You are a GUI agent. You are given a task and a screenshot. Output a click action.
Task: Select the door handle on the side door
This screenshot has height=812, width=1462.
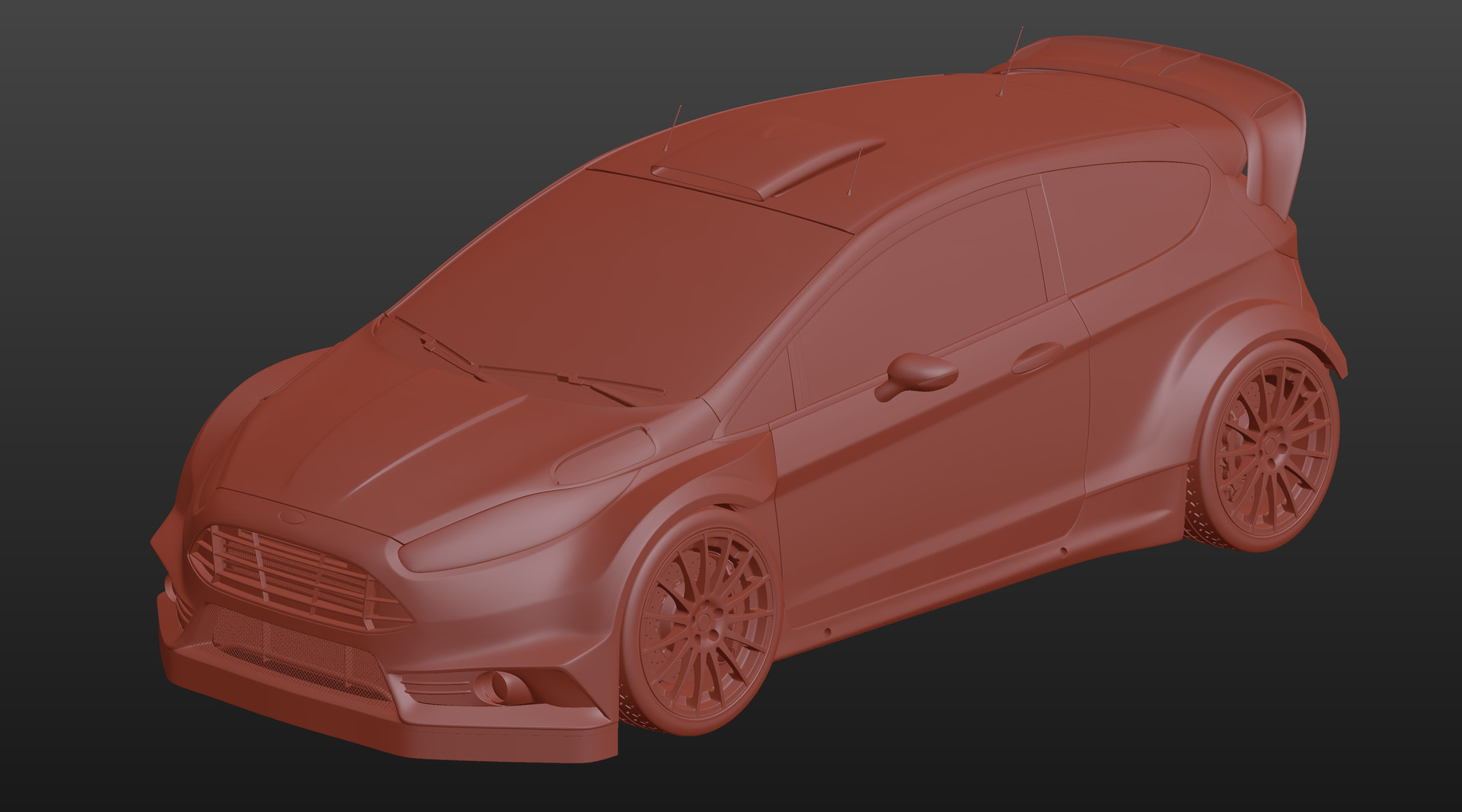(x=1037, y=357)
